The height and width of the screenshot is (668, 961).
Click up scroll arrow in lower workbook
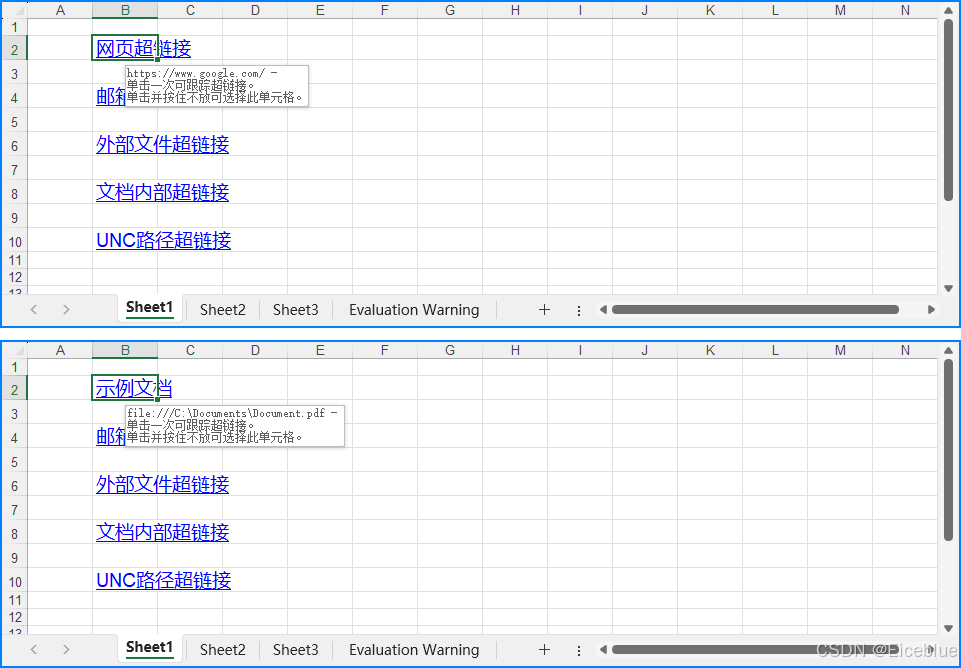point(948,351)
